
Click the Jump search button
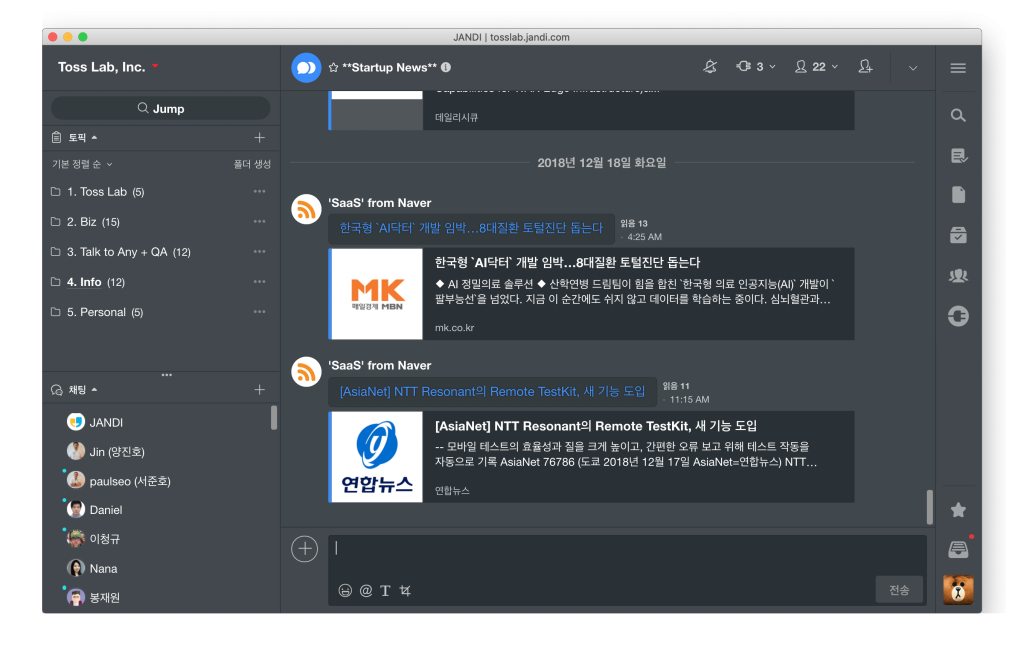point(161,108)
